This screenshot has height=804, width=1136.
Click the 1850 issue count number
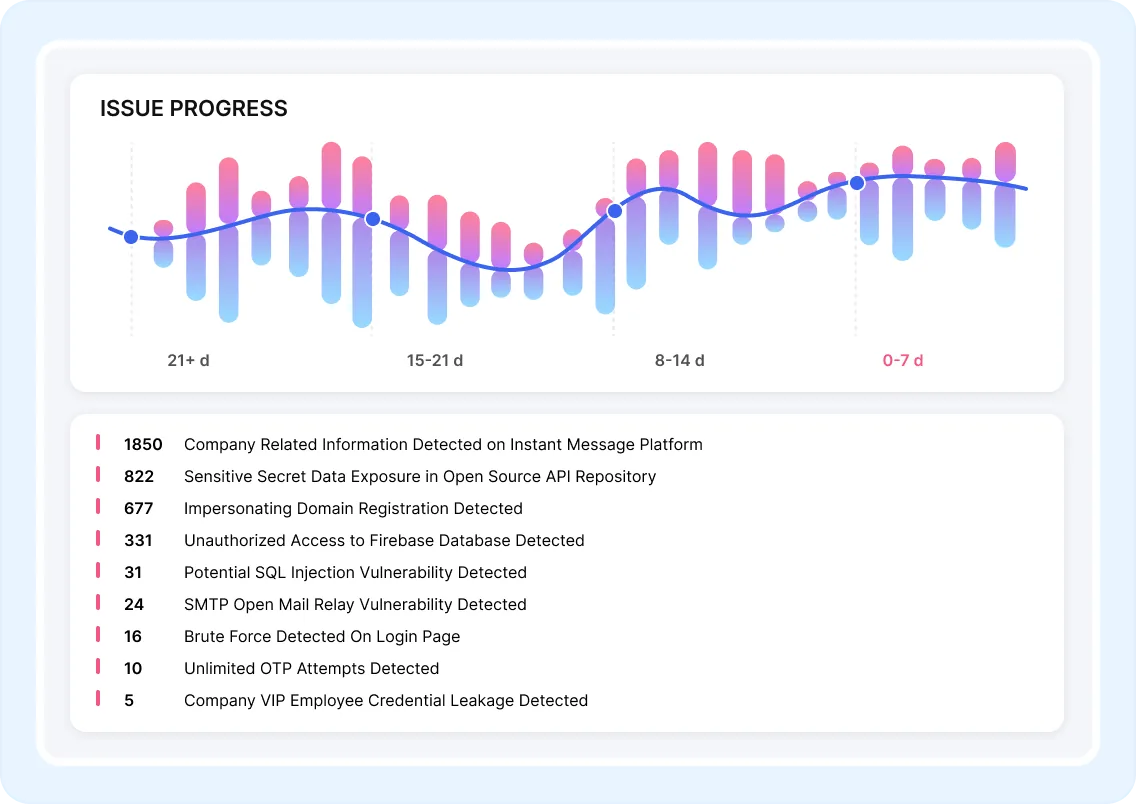(x=143, y=444)
